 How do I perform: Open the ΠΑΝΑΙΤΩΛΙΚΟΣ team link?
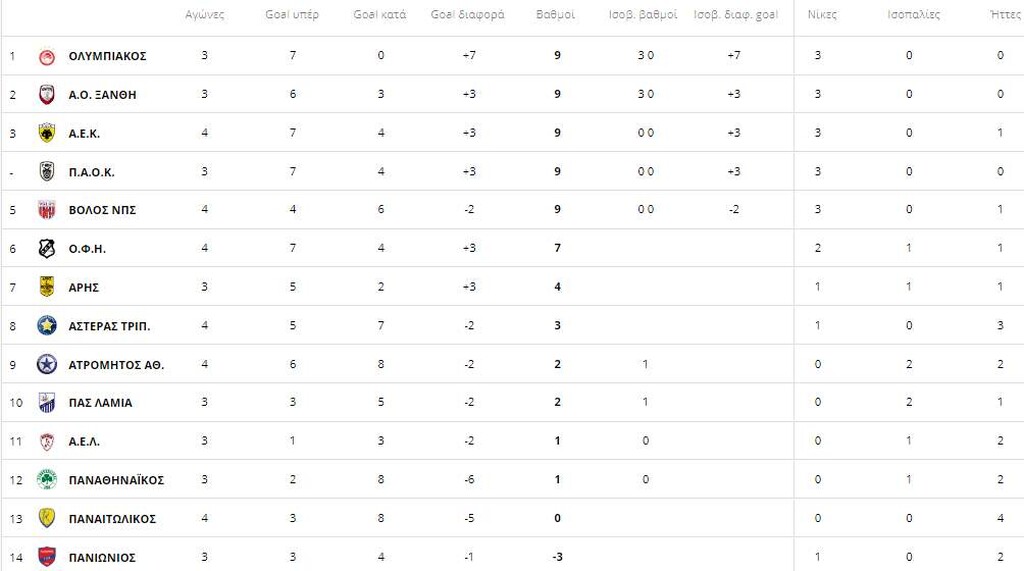[112, 519]
